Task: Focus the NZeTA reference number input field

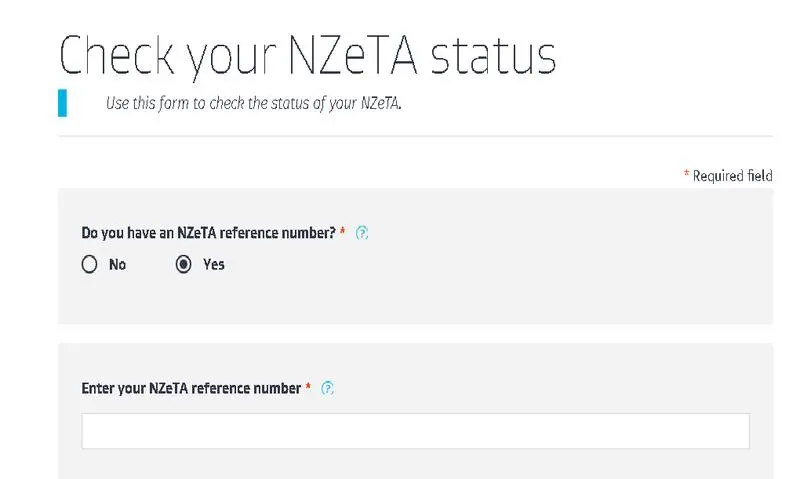Action: pos(415,431)
